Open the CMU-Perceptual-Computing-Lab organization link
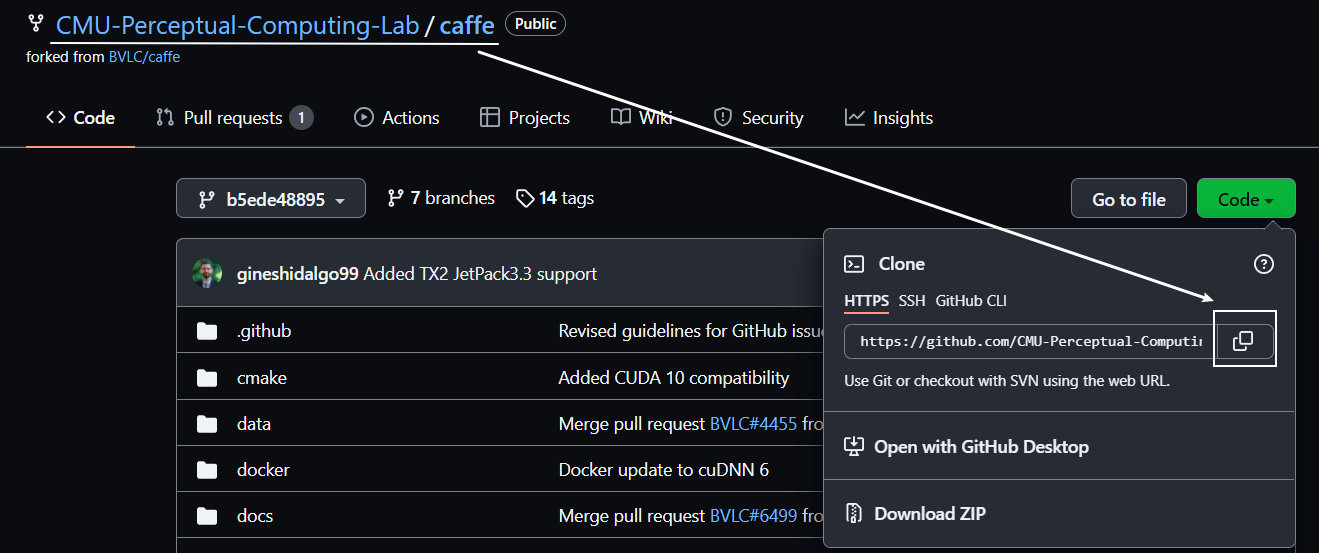The width and height of the screenshot is (1319, 553). 237,25
